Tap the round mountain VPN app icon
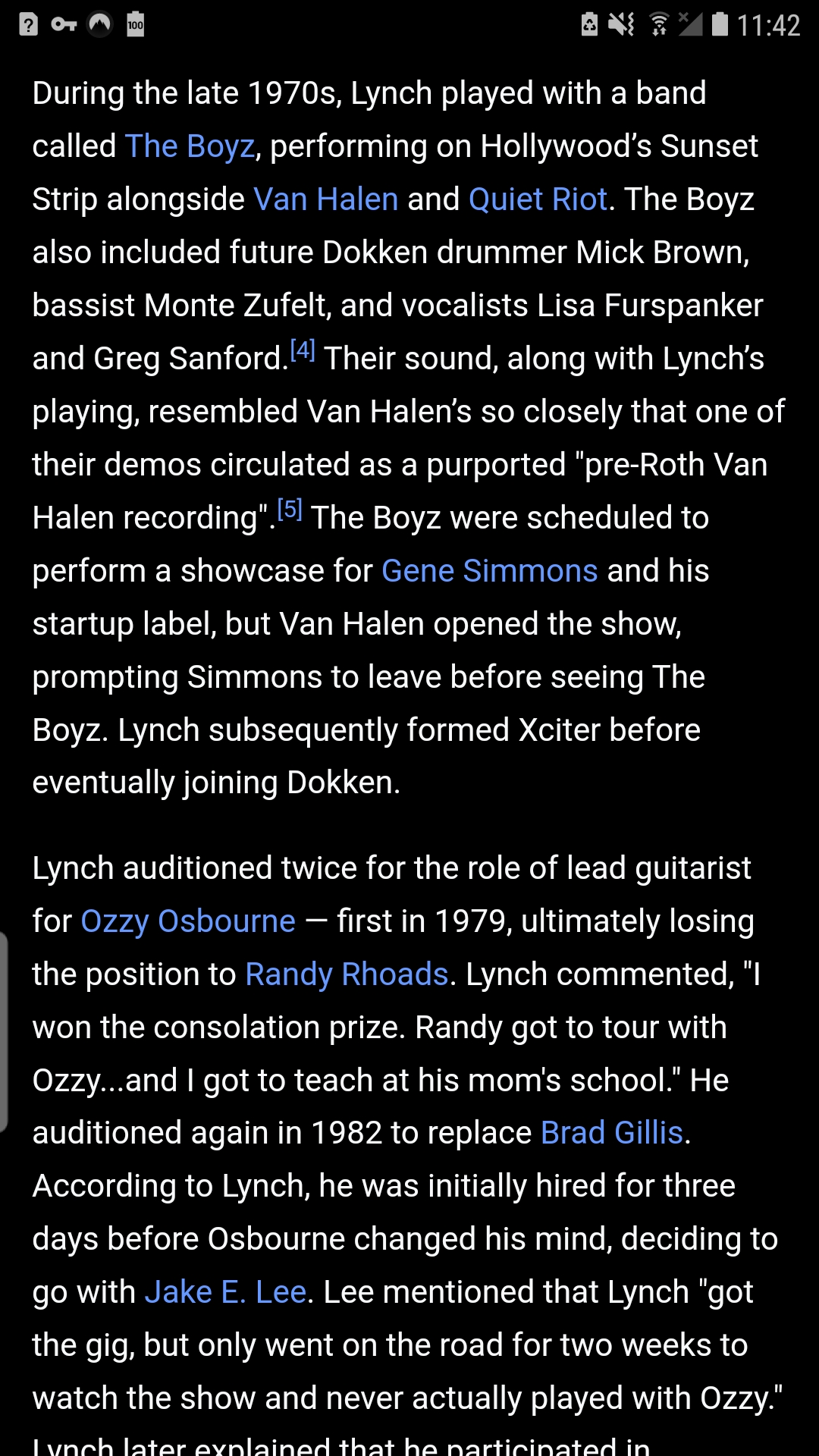819x1456 pixels. (x=100, y=25)
